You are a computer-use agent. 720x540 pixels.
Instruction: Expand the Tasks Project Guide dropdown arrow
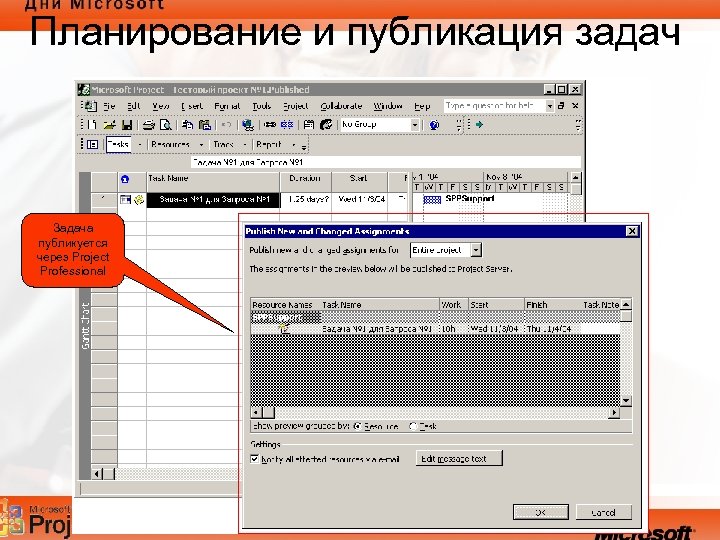tap(140, 145)
